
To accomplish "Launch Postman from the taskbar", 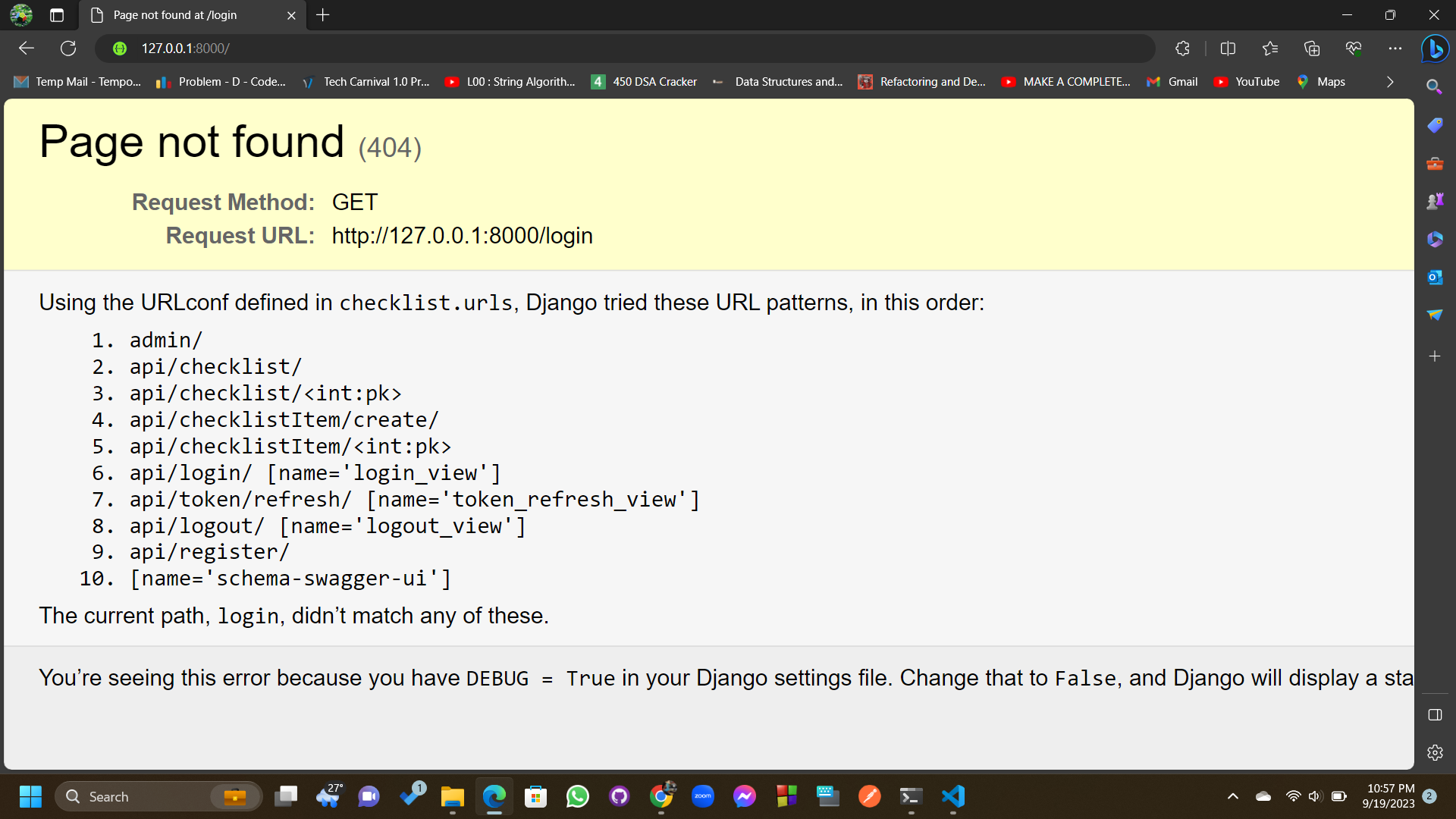I will [x=870, y=796].
